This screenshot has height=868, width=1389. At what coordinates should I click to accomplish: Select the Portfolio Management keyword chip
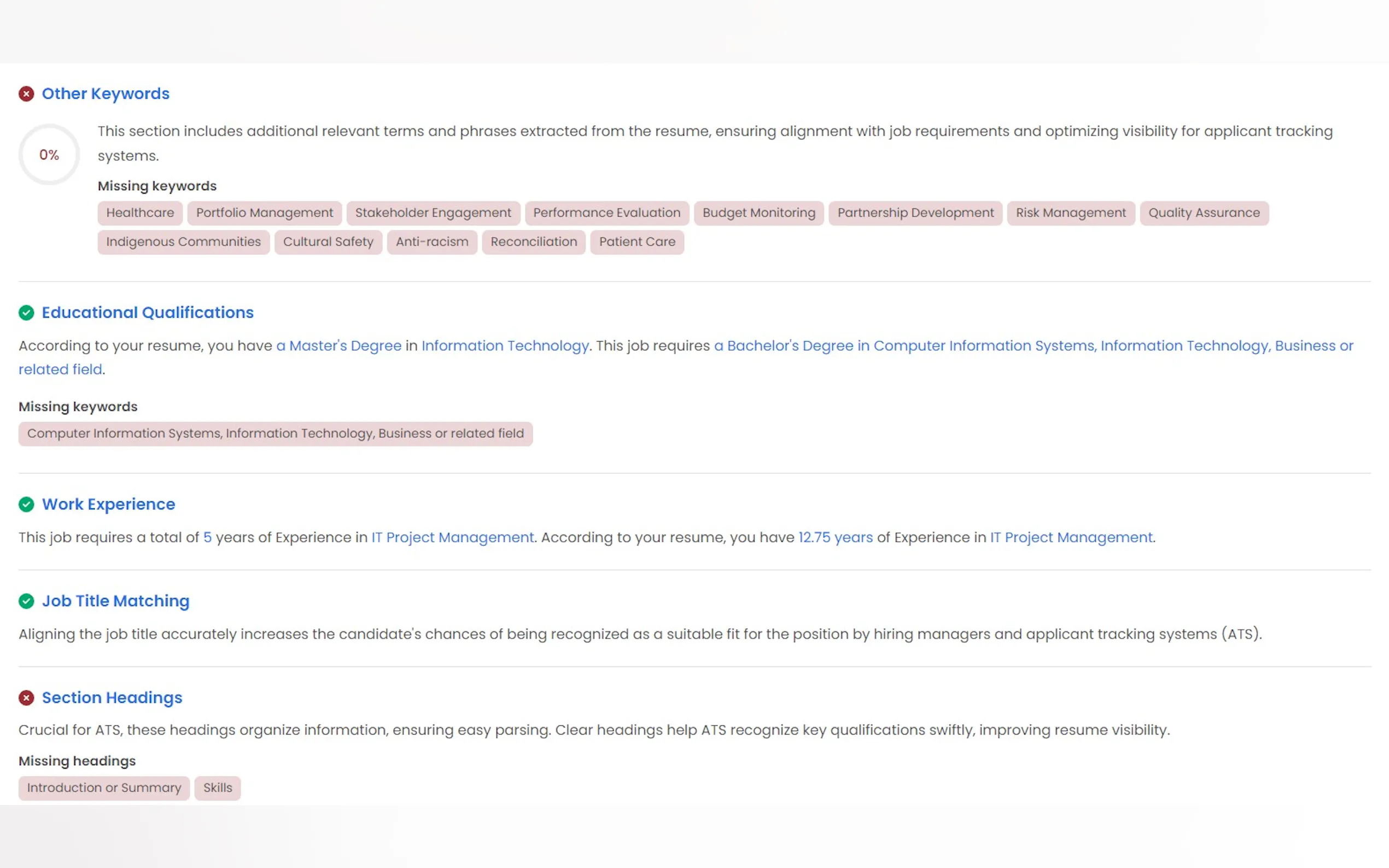pos(265,213)
